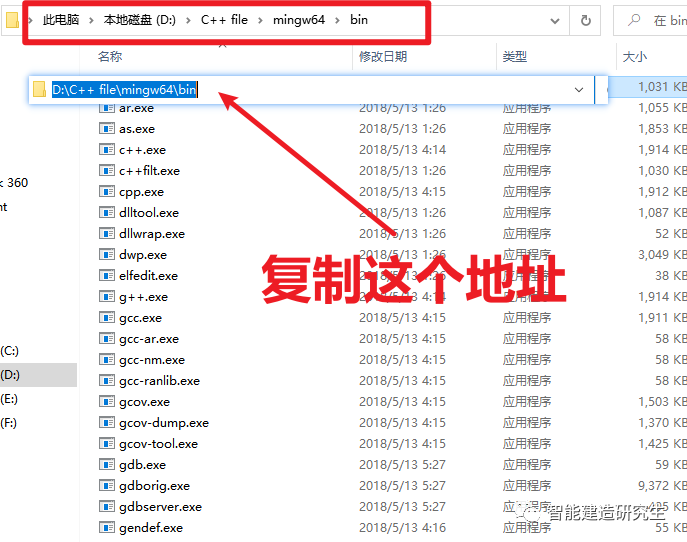Go to C++ file breadcrumb folder
Viewport: 687px width, 542px height.
click(224, 20)
